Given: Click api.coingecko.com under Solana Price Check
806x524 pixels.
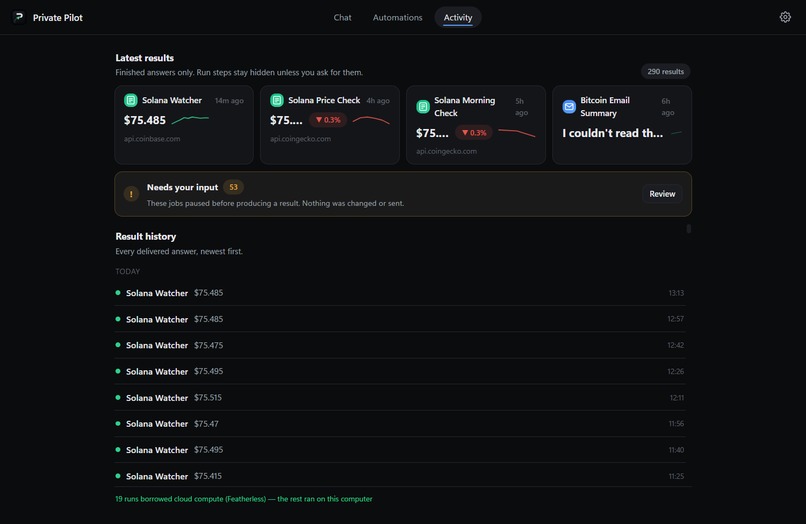Looking at the screenshot, I should pyautogui.click(x=300, y=139).
